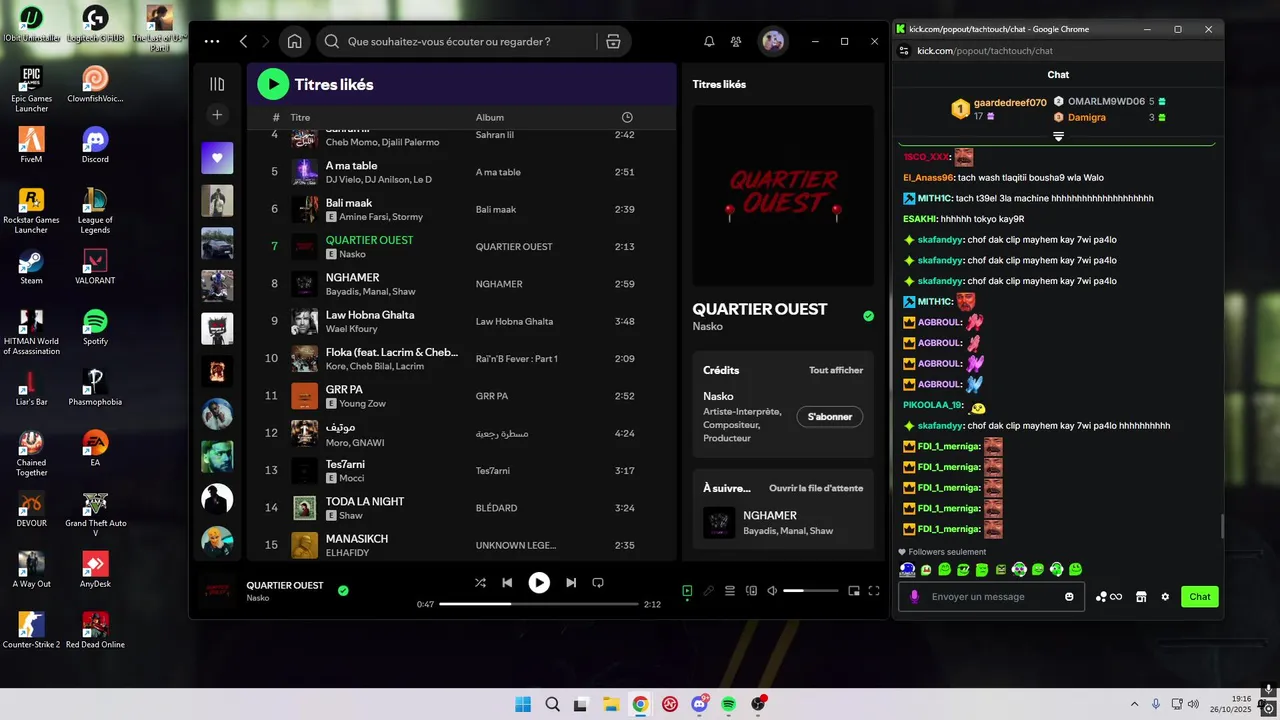
Task: View site information icon in Chrome
Action: (904, 51)
